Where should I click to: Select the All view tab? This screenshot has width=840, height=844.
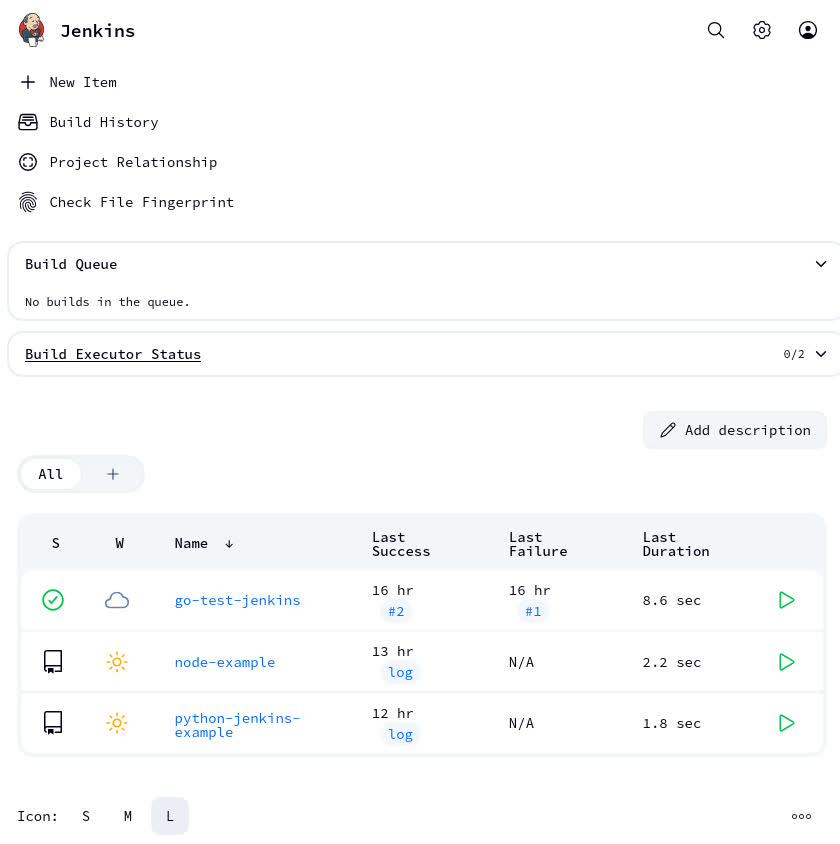[x=51, y=474]
